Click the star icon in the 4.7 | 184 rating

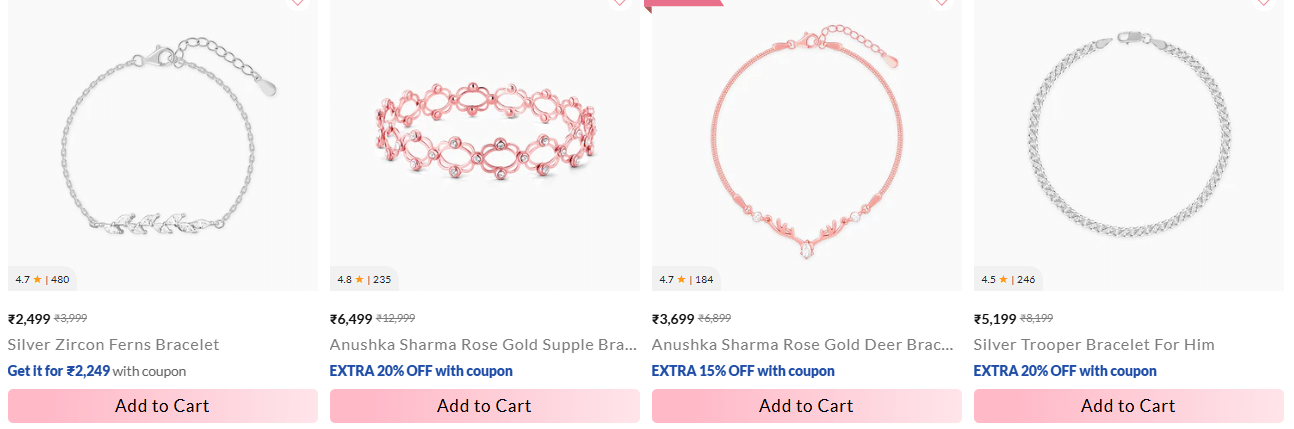(x=681, y=280)
